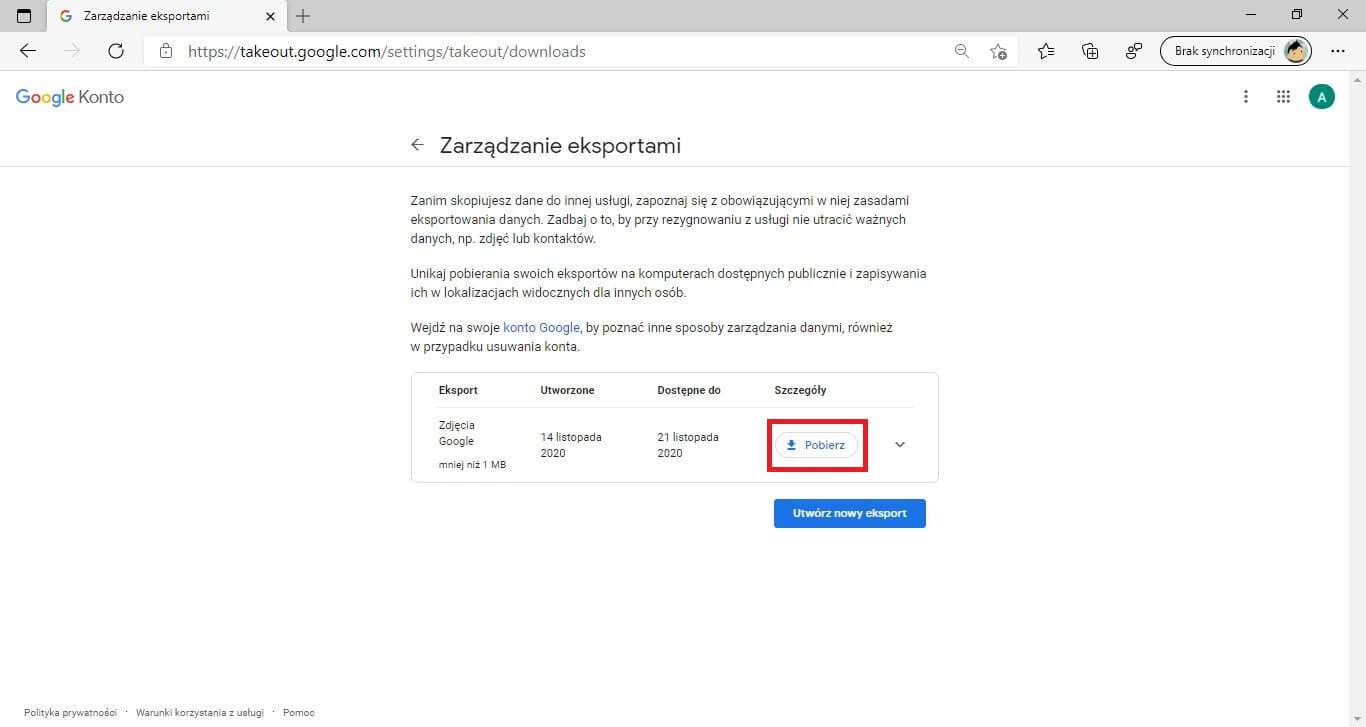Go back using arrow beside Zarządzanie eksportami
Image resolution: width=1366 pixels, height=727 pixels.
[418, 145]
